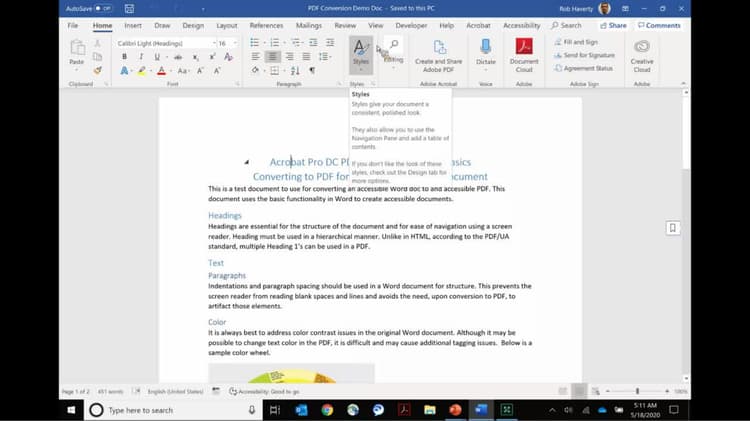The image size is (750, 421).
Task: Switch to References tab
Action: (266, 25)
